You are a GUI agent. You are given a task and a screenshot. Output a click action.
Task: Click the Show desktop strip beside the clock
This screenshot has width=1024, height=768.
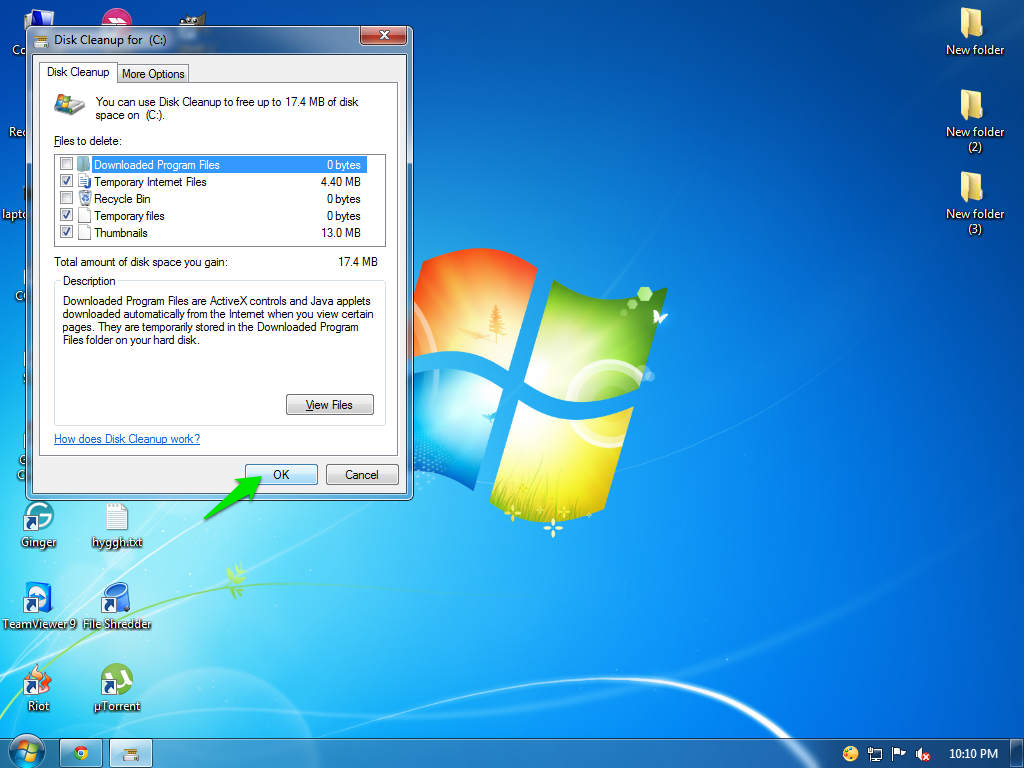click(x=1017, y=753)
